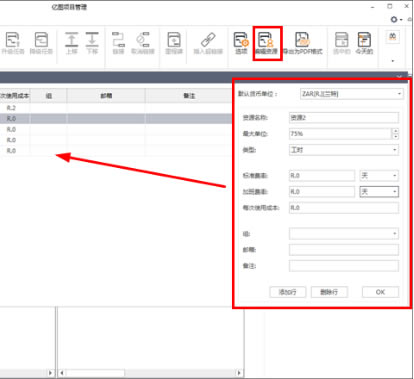Image resolution: width=414 pixels, height=379 pixels.
Task: Click the binoculars find icon
Action: point(393,37)
